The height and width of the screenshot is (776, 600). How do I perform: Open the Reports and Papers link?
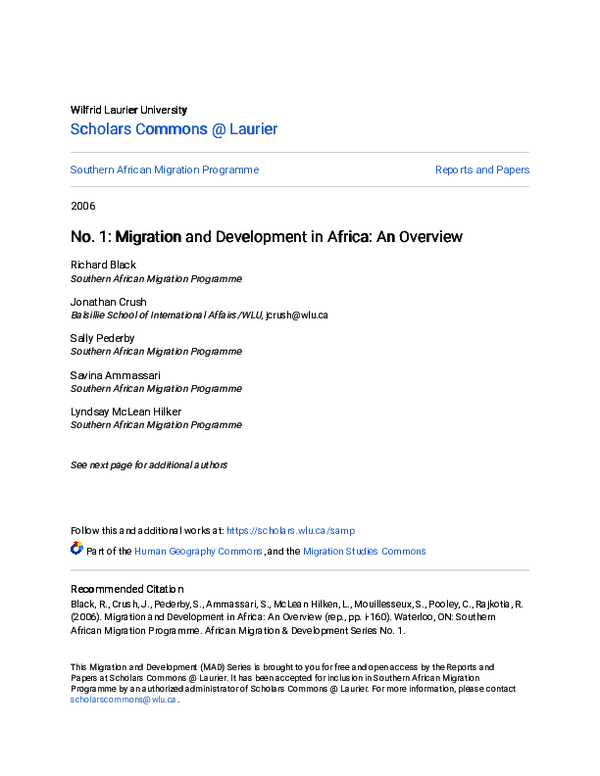(482, 170)
